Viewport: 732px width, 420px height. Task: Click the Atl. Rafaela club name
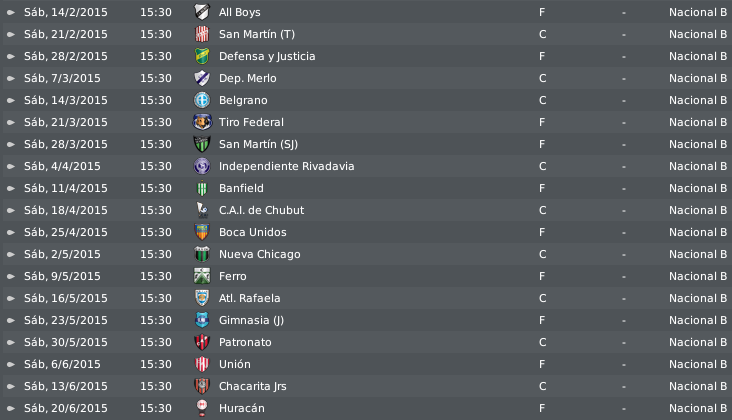249,298
